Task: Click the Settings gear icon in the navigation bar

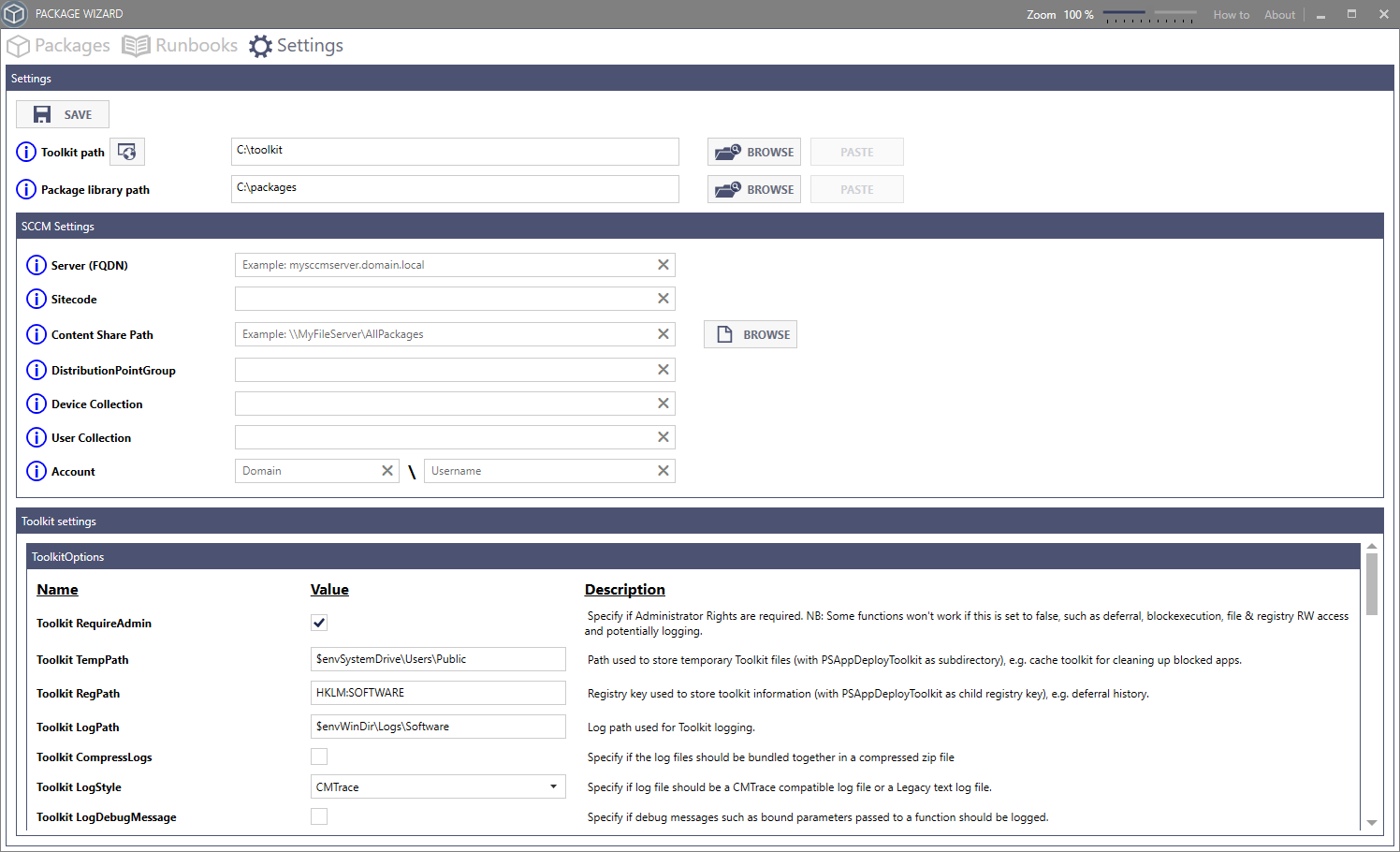Action: [260, 45]
